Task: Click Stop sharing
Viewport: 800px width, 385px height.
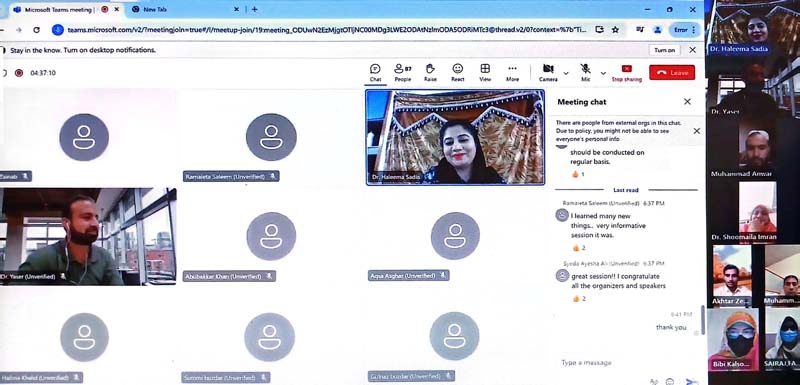Action: coord(627,73)
